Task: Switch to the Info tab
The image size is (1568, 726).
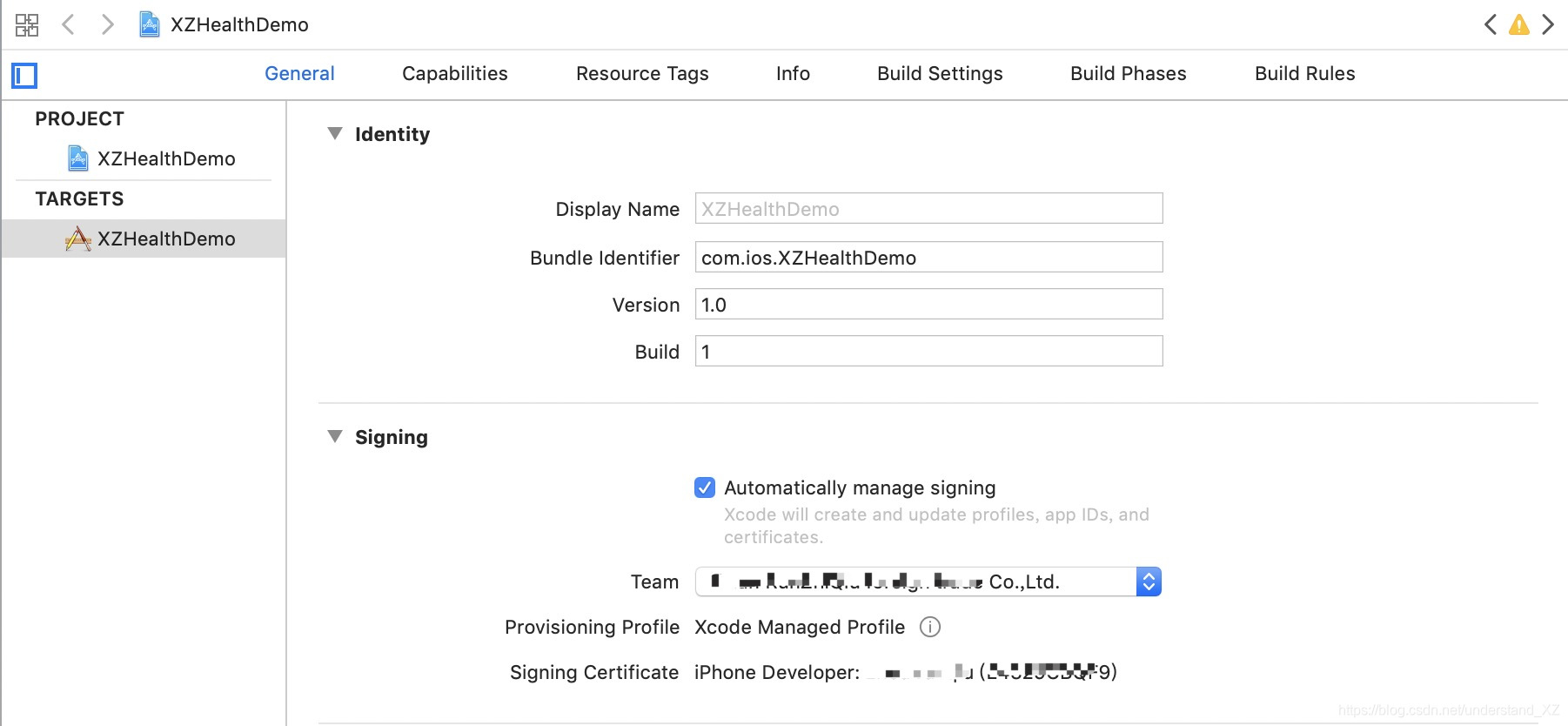Action: point(793,74)
